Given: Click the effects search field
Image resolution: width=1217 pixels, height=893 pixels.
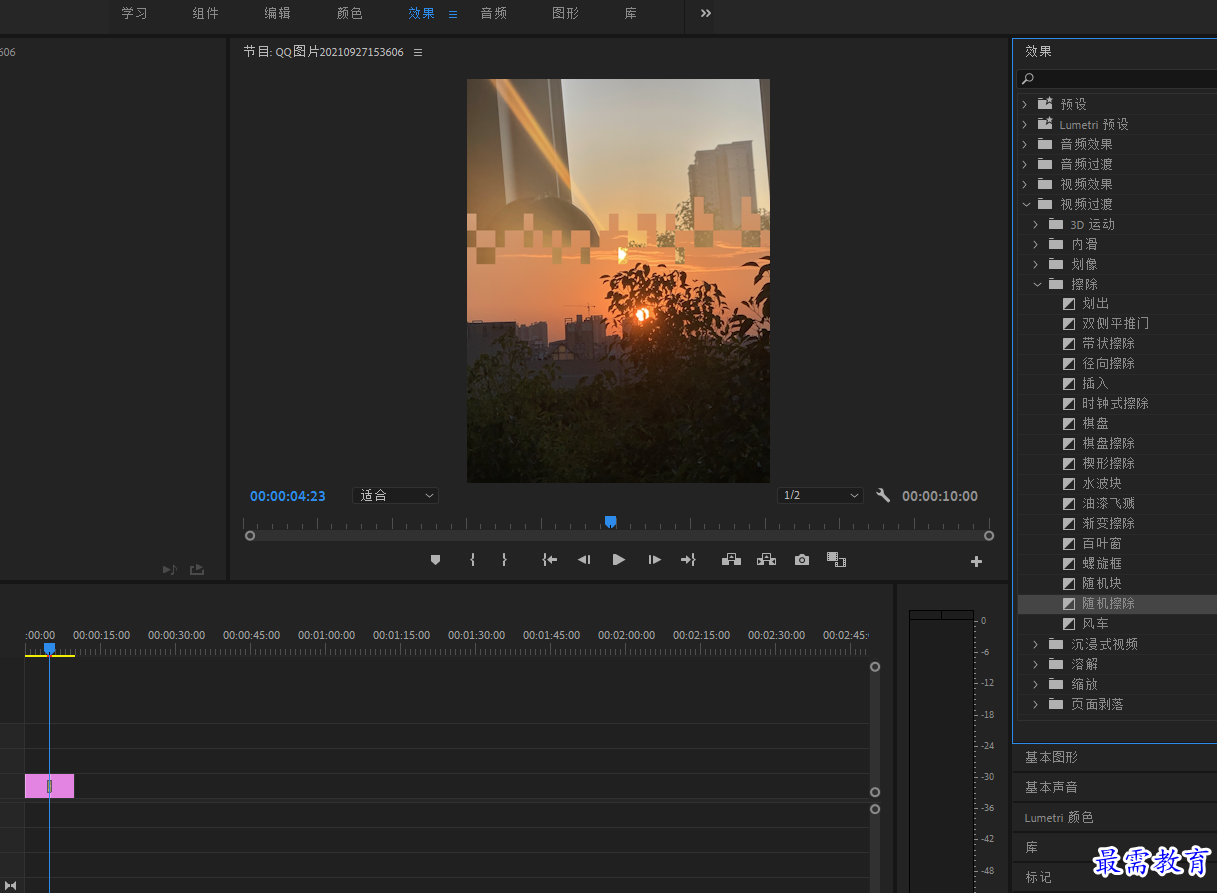Looking at the screenshot, I should (1117, 79).
